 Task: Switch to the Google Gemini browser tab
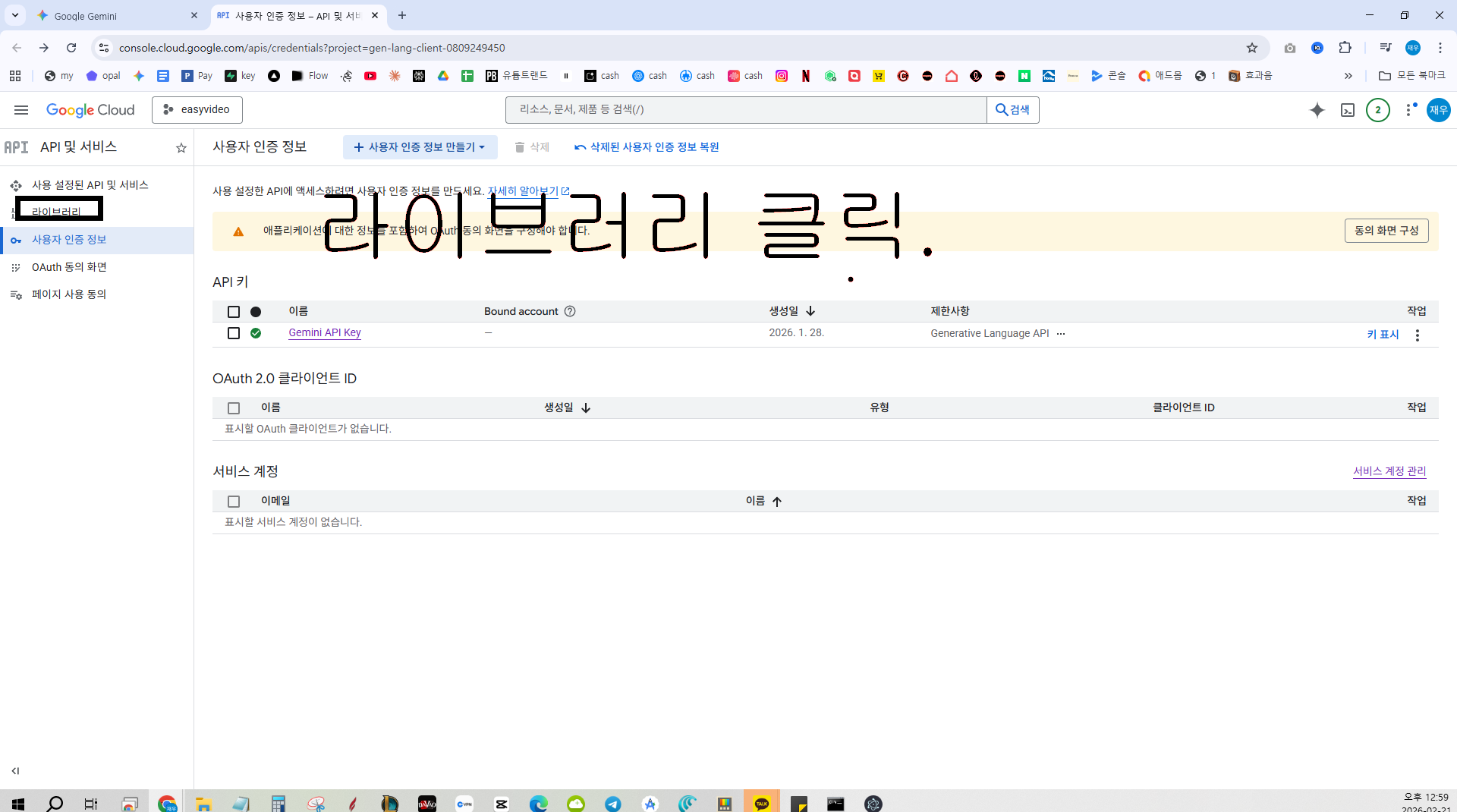(118, 15)
